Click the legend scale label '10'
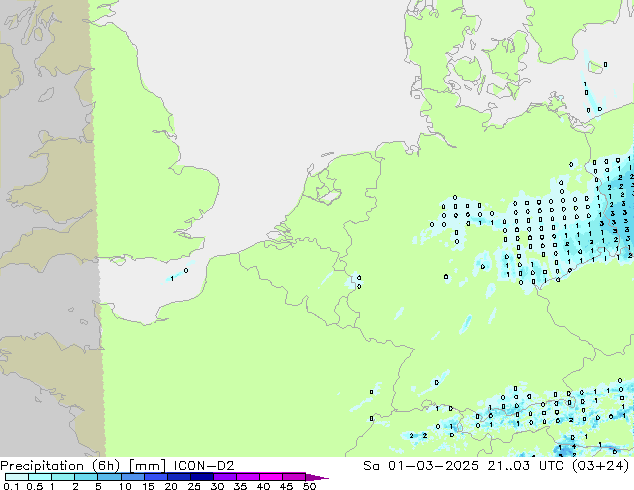 click(x=125, y=486)
